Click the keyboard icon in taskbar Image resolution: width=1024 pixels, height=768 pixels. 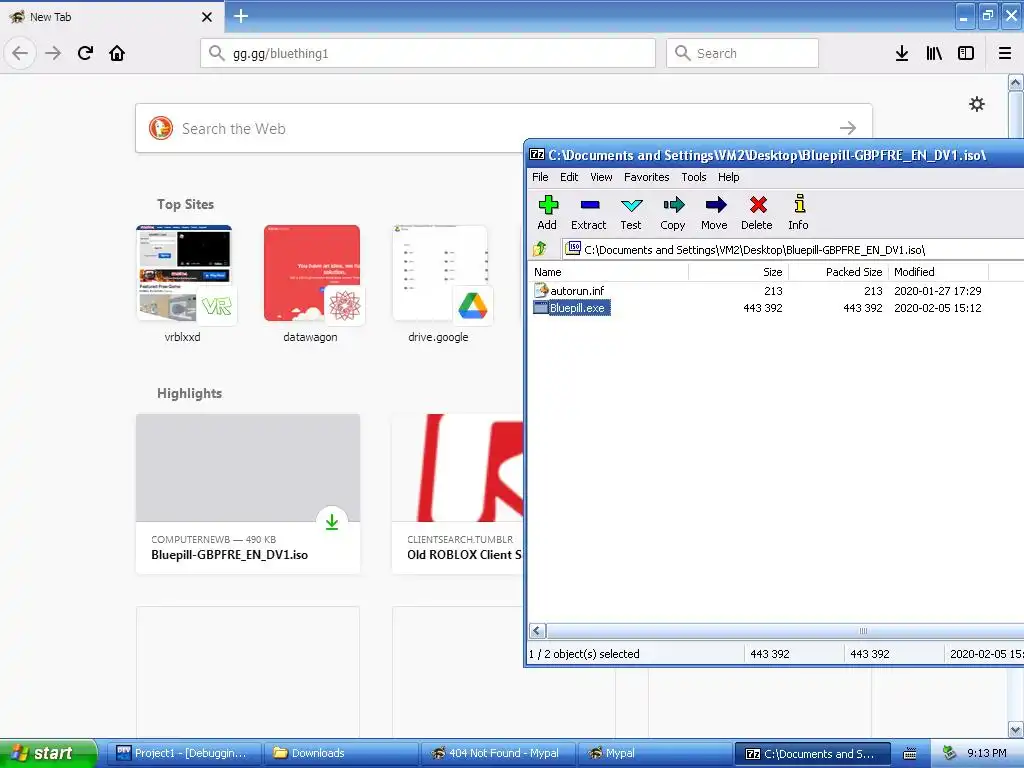point(910,754)
